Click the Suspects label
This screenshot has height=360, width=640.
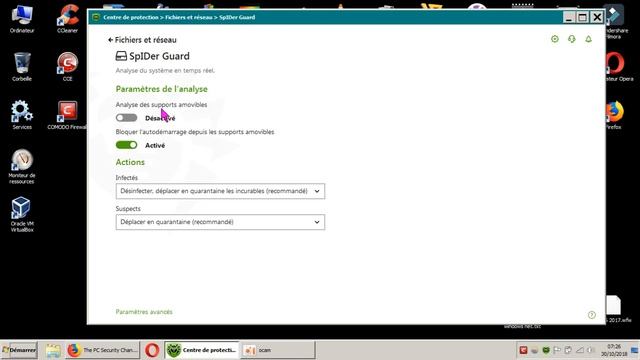(128, 209)
